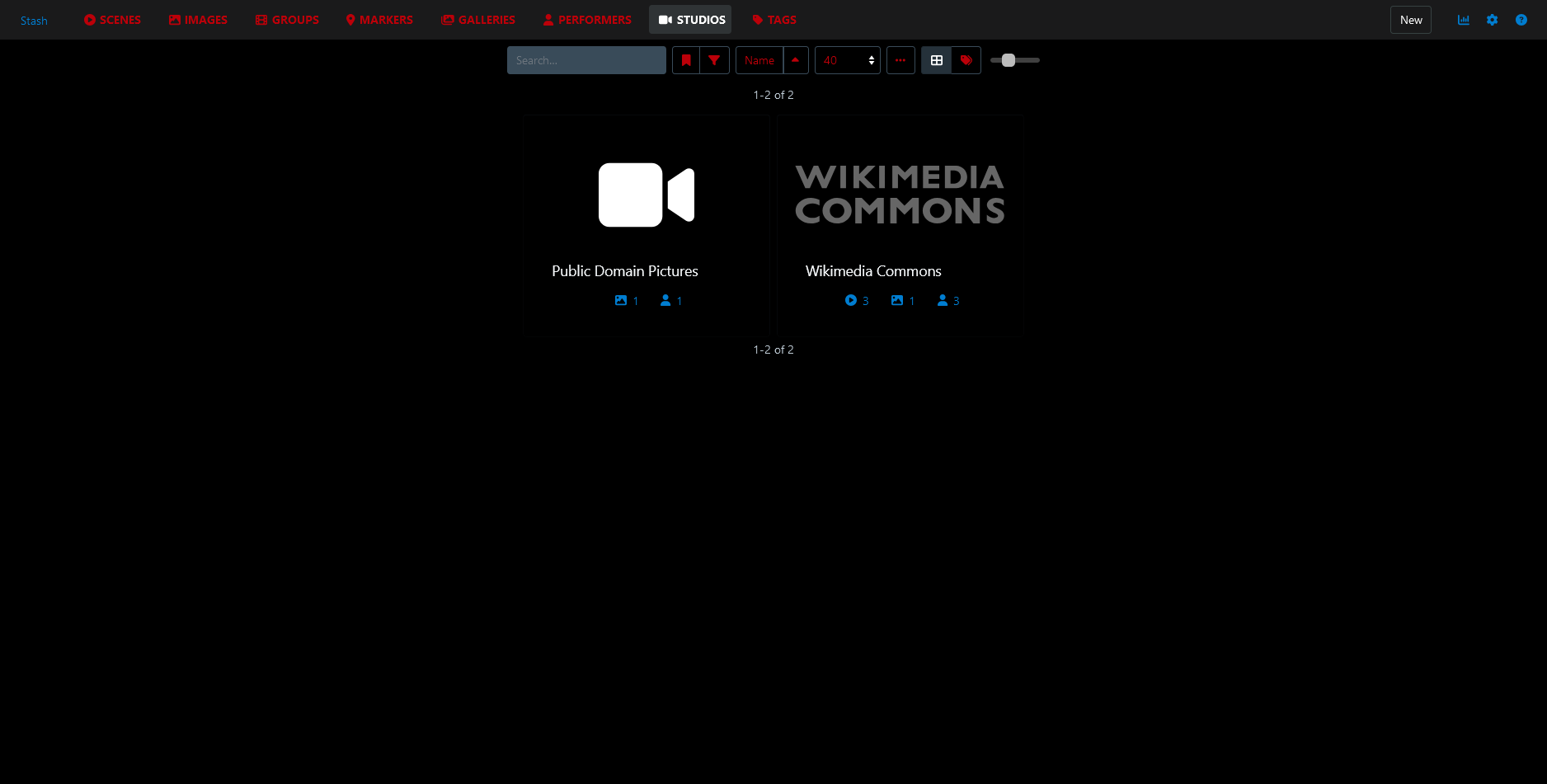The height and width of the screenshot is (784, 1547).
Task: View performers count of Wikimedia Commons
Action: 948,301
